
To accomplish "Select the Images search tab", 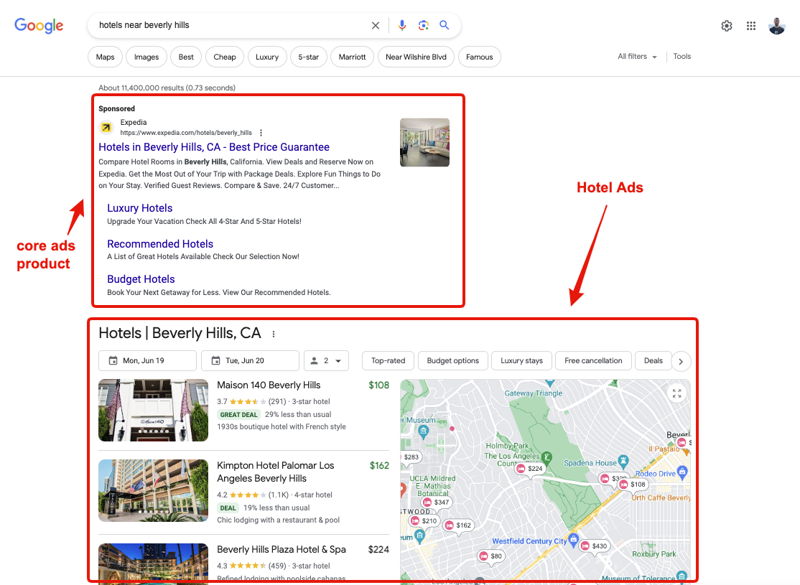I will 146,57.
